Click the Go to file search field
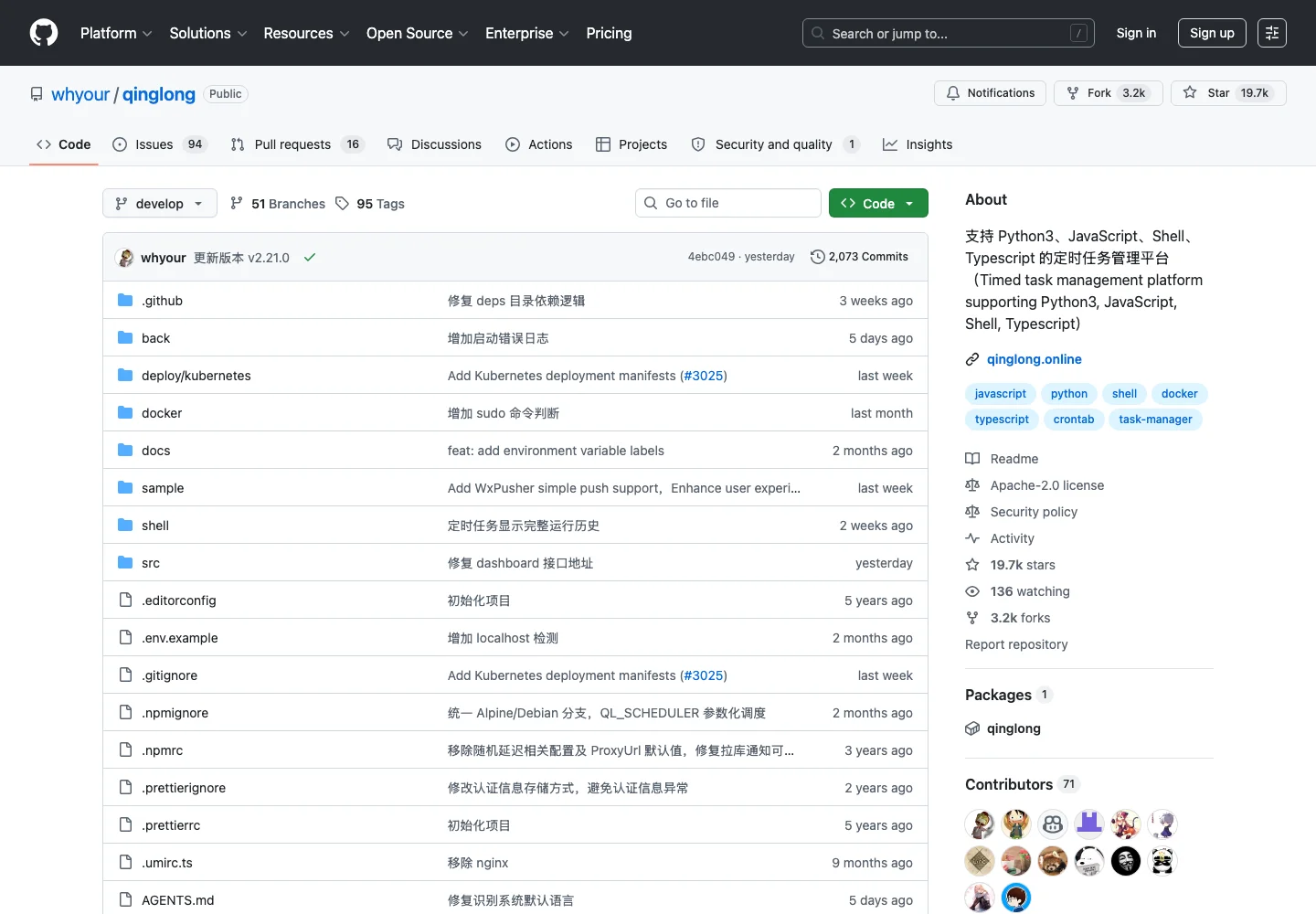This screenshot has height=914, width=1316. pos(727,203)
